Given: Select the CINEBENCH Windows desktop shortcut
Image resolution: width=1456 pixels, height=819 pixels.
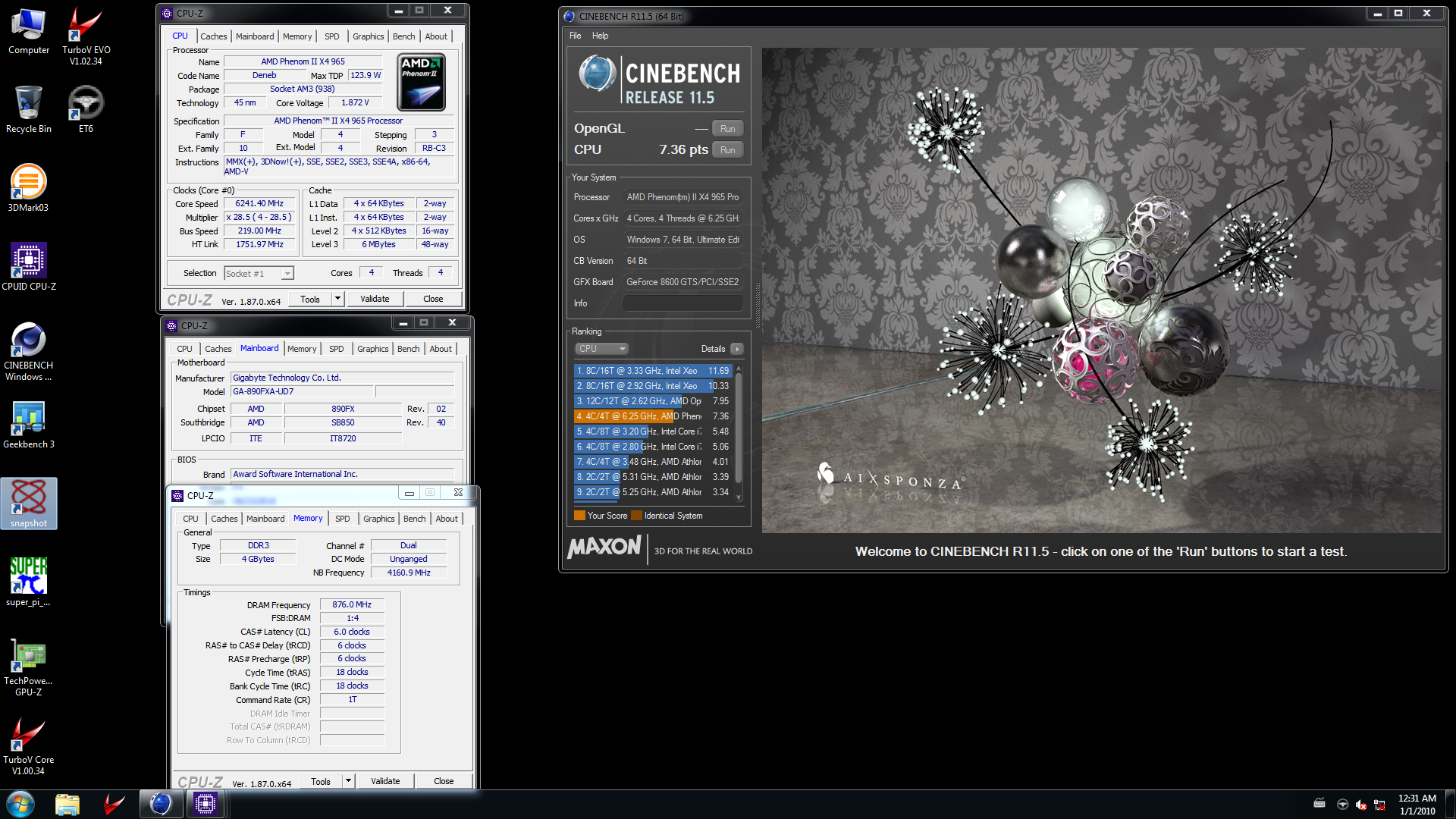Looking at the screenshot, I should click(29, 351).
